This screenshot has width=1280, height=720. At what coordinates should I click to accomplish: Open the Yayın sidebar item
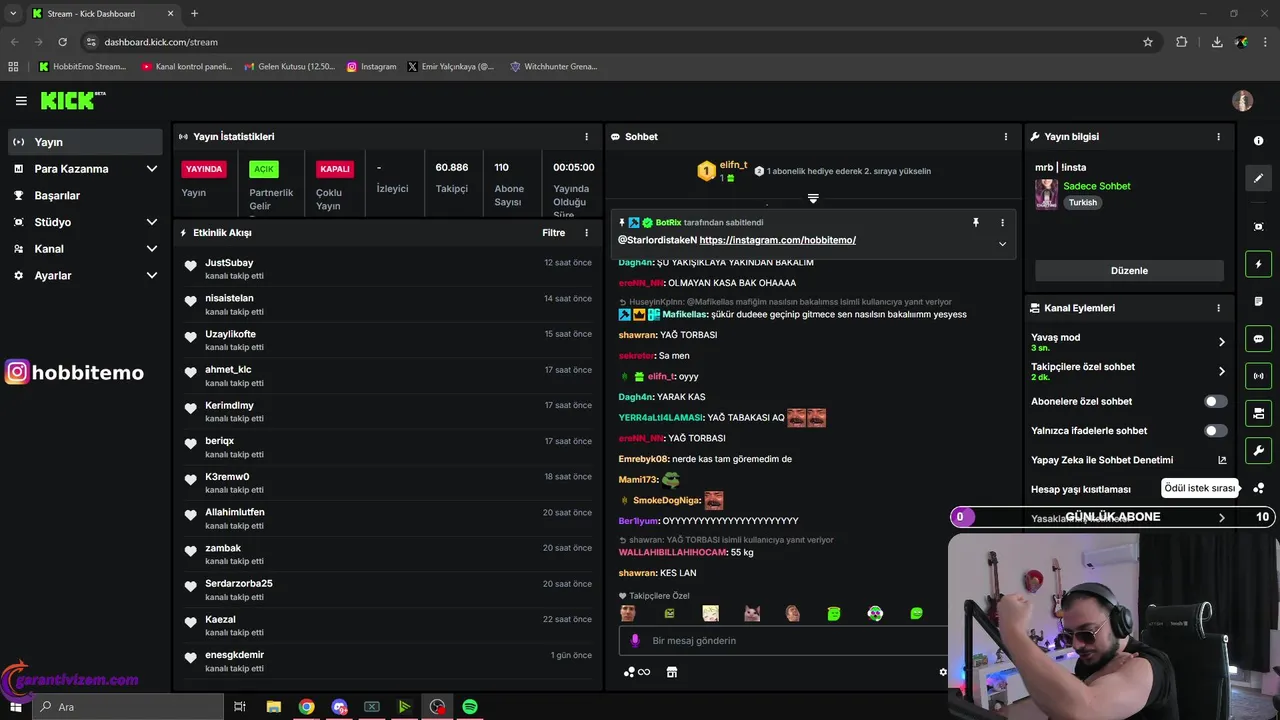click(x=85, y=142)
